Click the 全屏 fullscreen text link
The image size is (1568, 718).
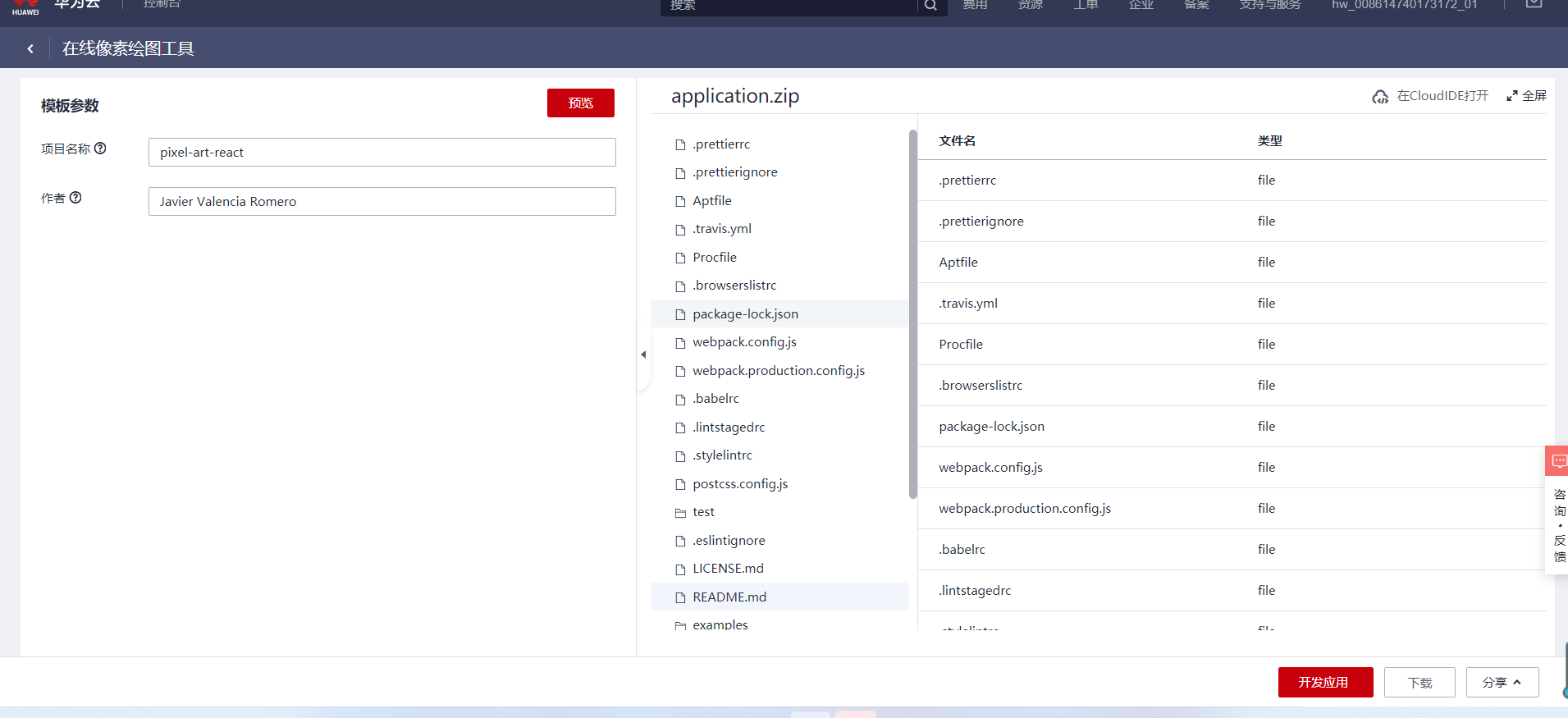click(1534, 96)
